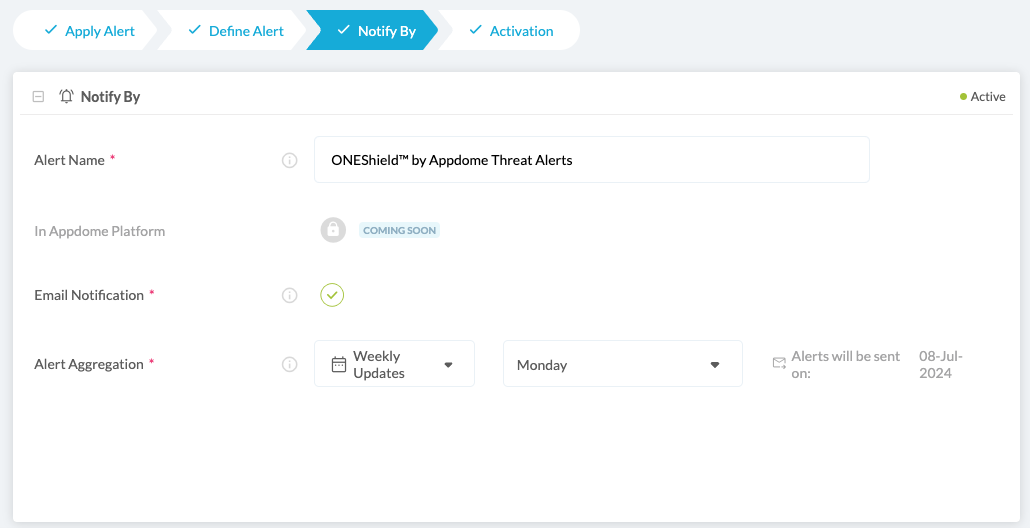Click the scheduled date 08-Jul-2024

(941, 364)
